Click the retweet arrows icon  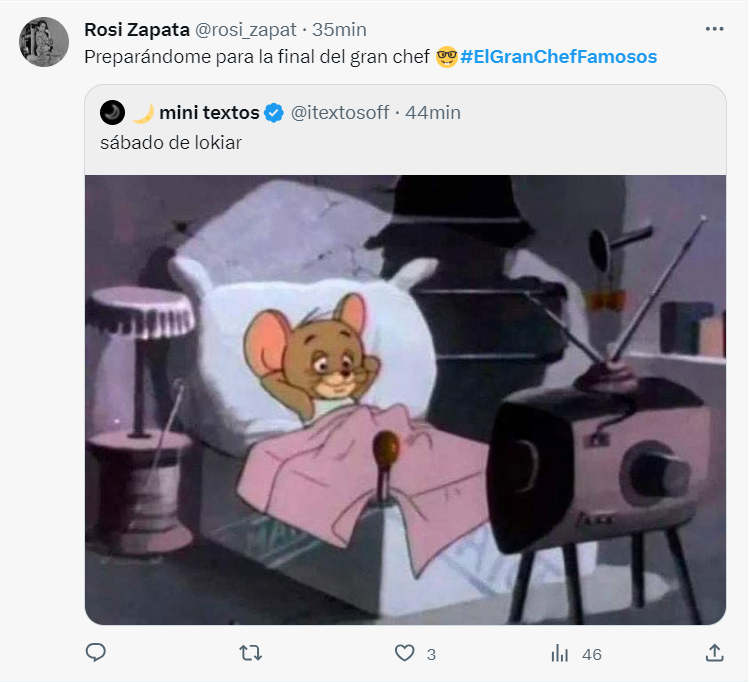click(x=251, y=653)
